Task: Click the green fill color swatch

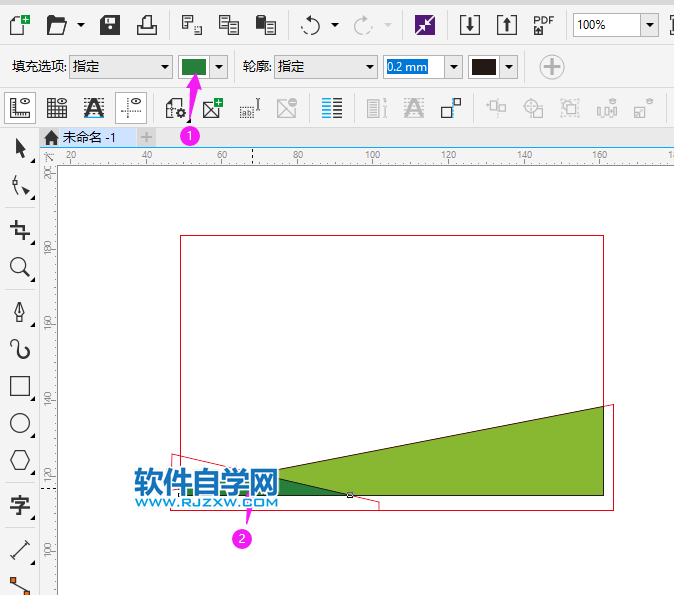Action: tap(193, 67)
